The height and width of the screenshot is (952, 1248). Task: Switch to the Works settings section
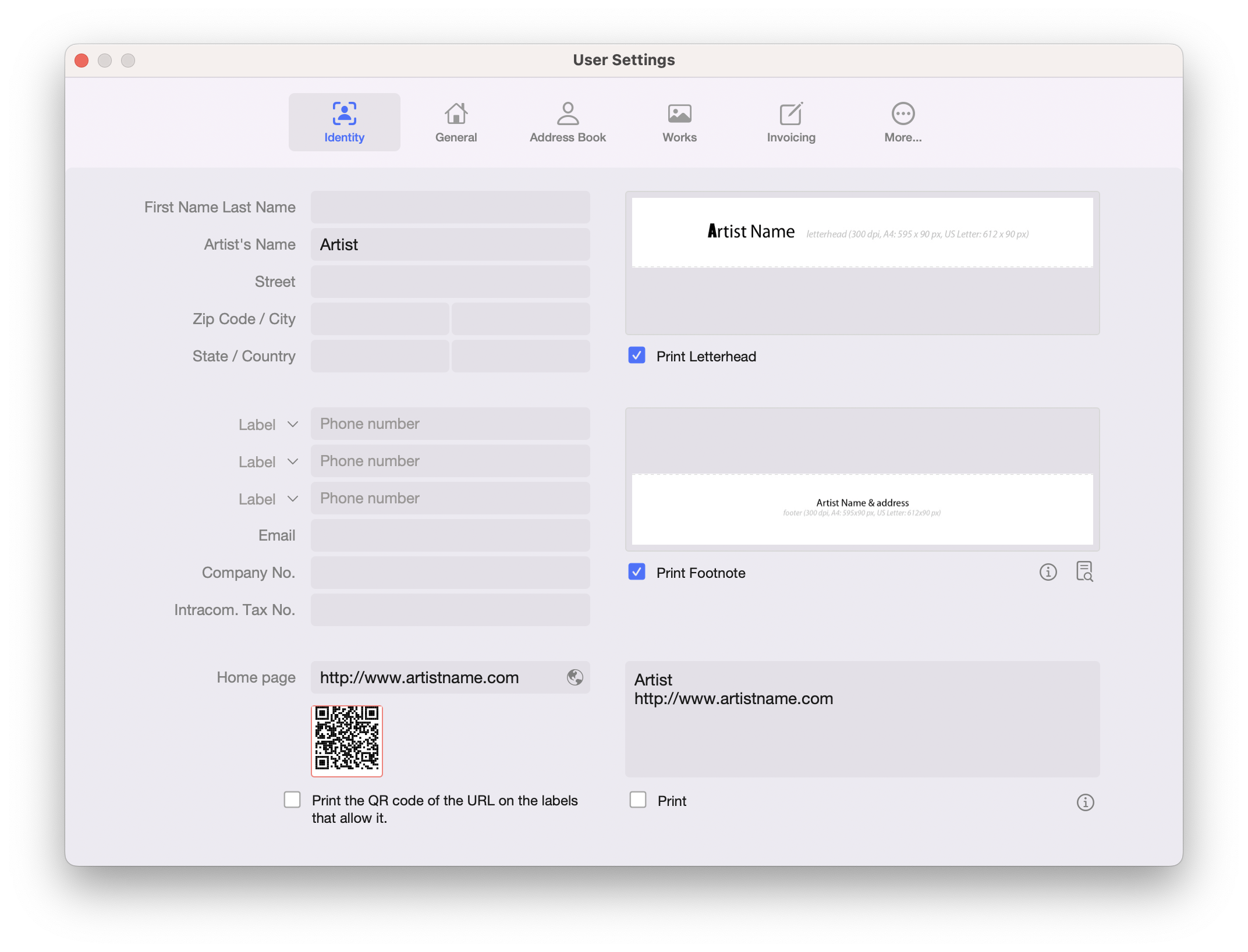coord(679,121)
